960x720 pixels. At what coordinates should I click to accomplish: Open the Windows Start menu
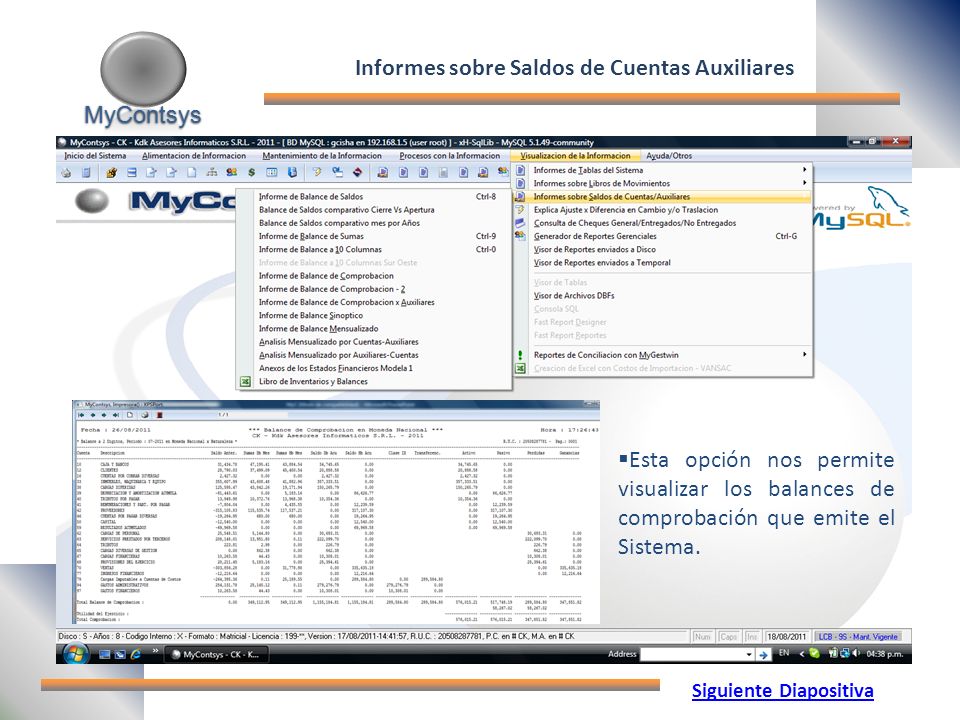point(75,653)
